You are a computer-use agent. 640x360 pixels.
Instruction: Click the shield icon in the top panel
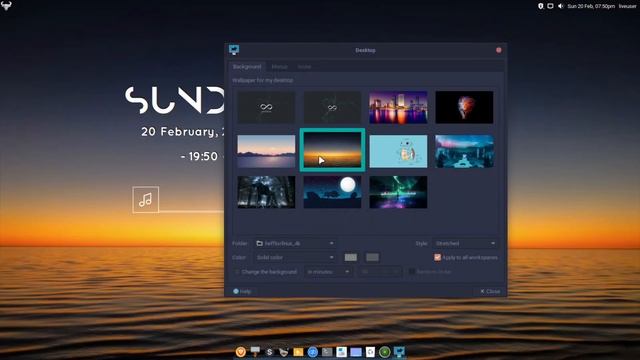click(540, 6)
